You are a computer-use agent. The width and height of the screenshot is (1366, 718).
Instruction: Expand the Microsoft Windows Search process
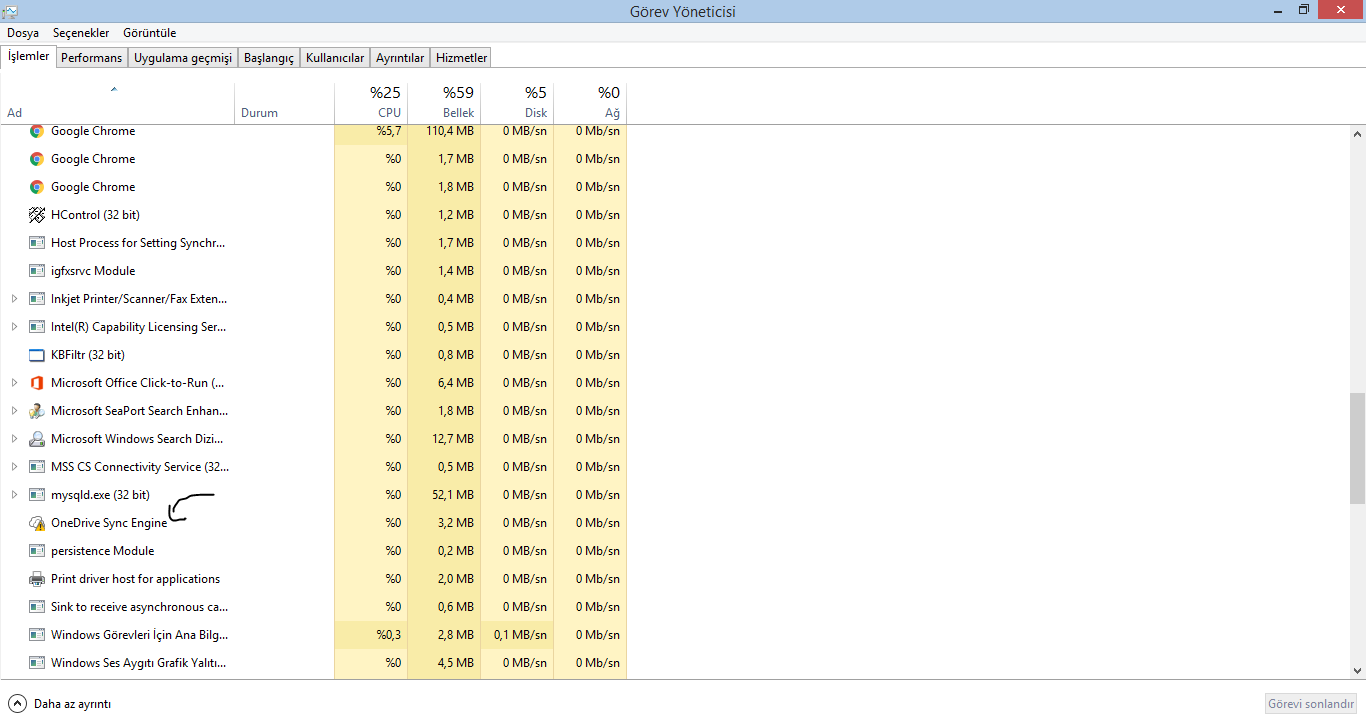[14, 439]
